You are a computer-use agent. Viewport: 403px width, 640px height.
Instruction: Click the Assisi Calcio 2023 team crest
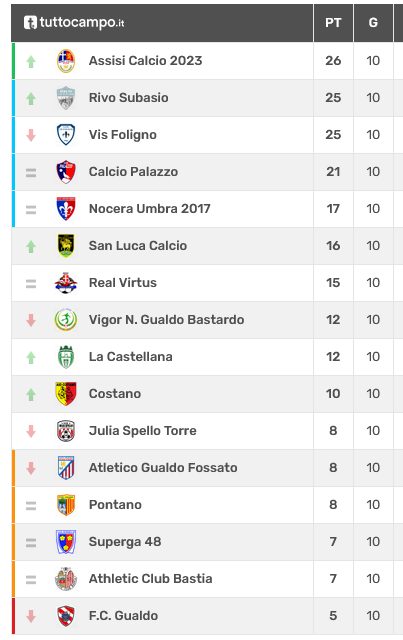click(x=66, y=61)
